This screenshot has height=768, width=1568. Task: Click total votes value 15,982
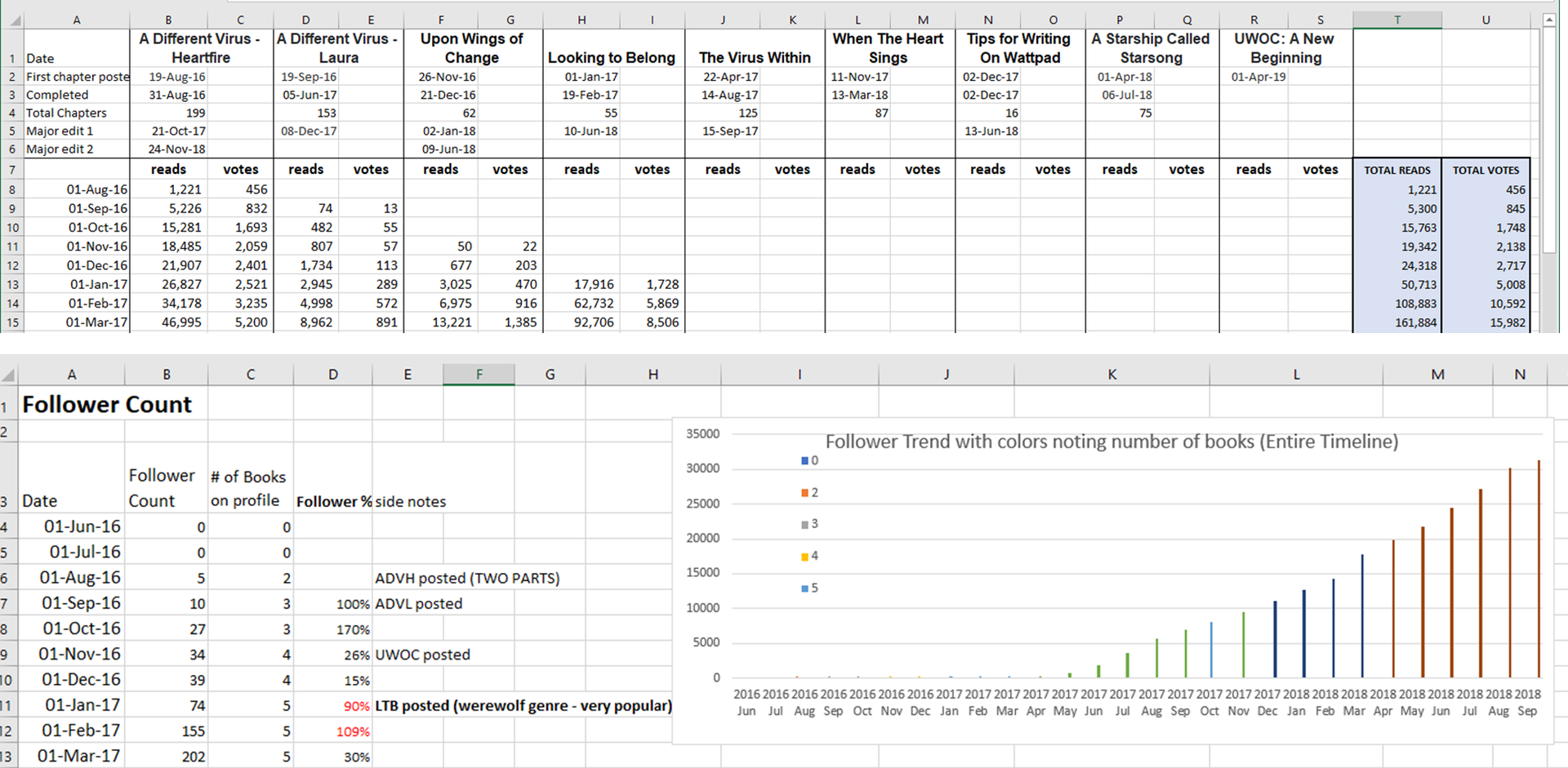1486,322
